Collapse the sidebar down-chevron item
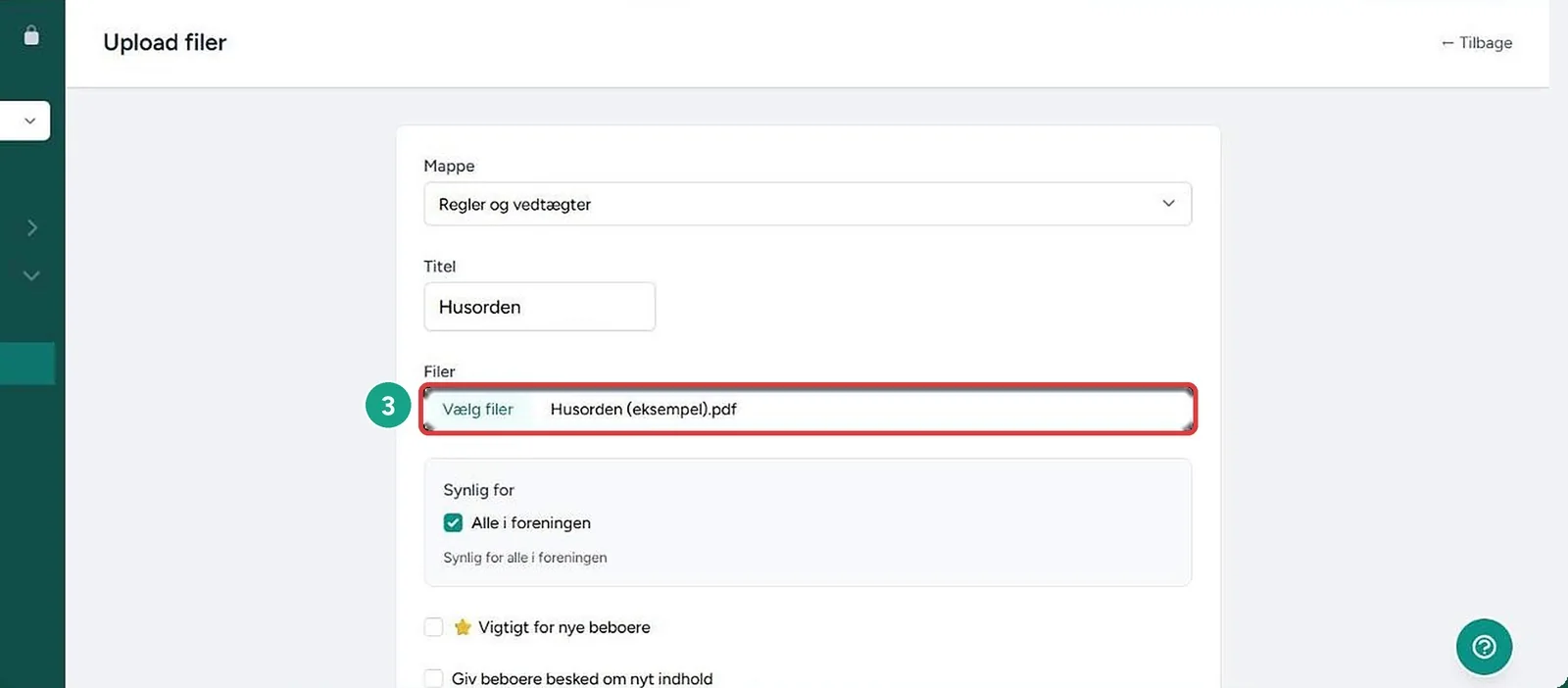Image resolution: width=1568 pixels, height=688 pixels. tap(31, 276)
